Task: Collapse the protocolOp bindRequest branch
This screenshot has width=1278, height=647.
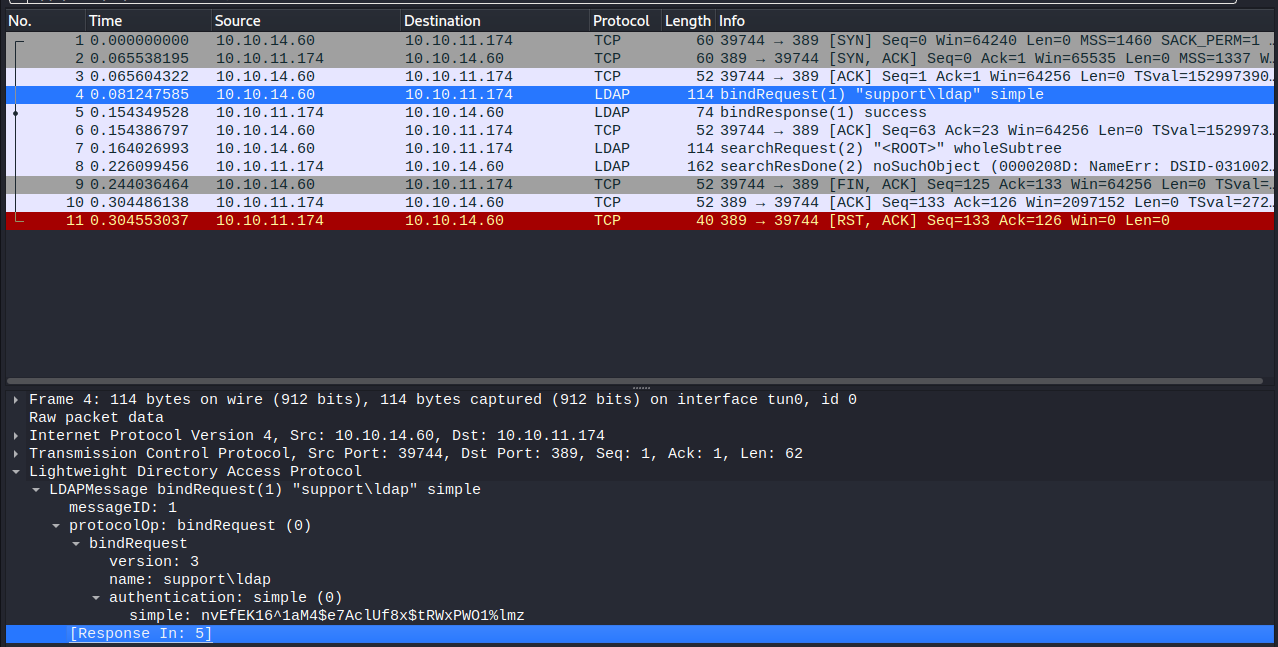Action: click(x=57, y=525)
